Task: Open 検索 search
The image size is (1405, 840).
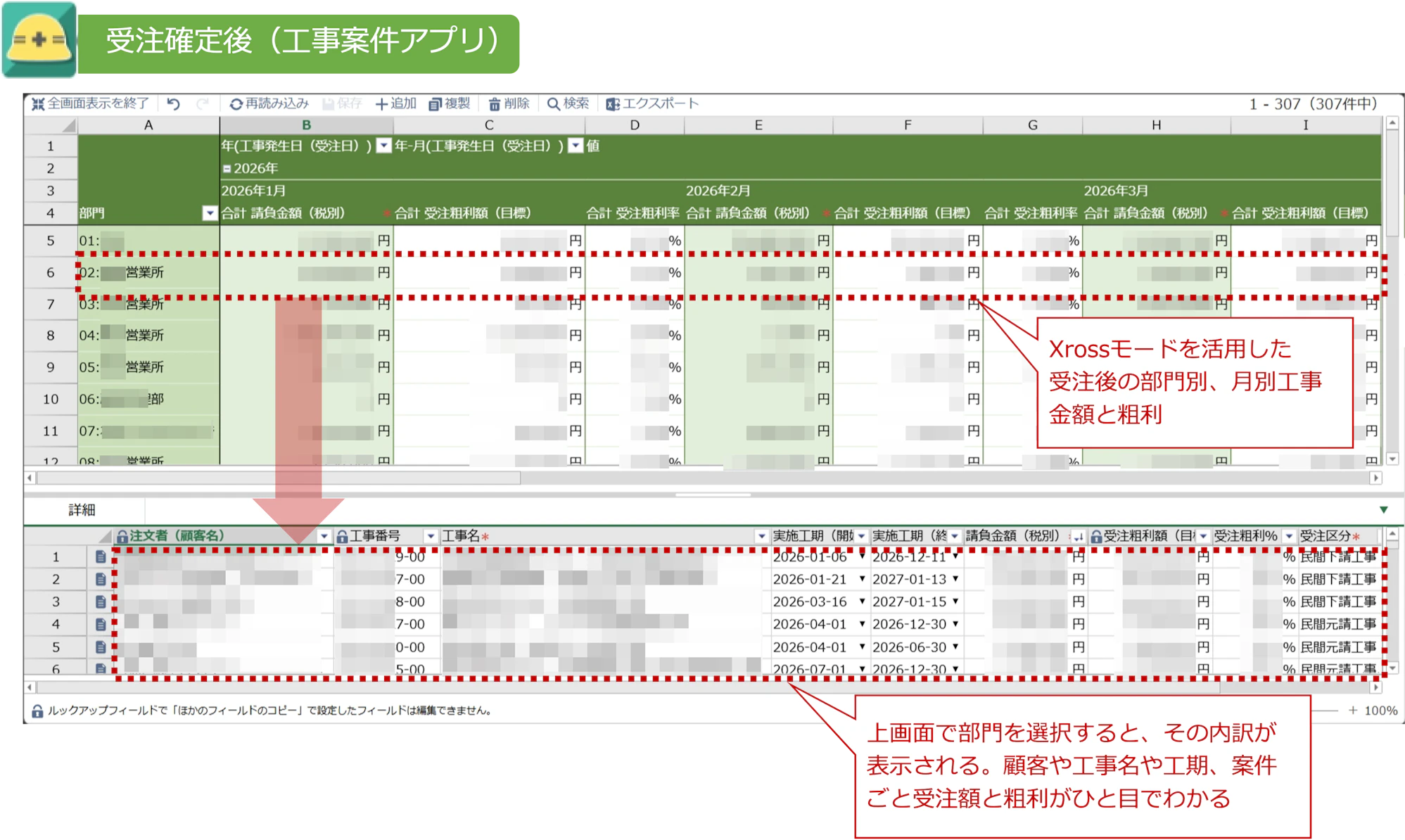Action: (x=568, y=104)
